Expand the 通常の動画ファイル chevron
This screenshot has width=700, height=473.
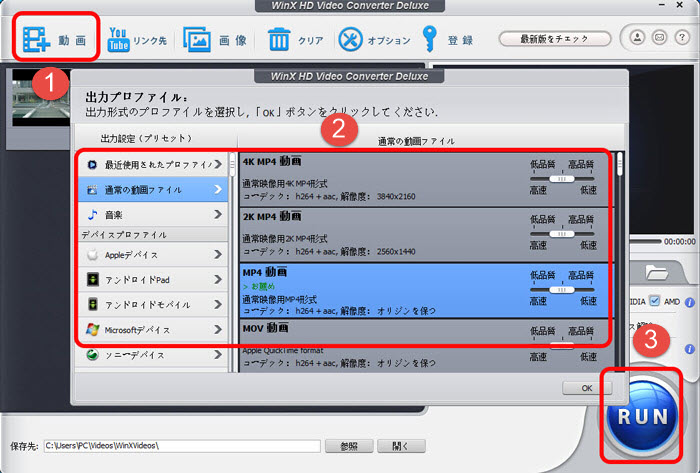coord(218,190)
